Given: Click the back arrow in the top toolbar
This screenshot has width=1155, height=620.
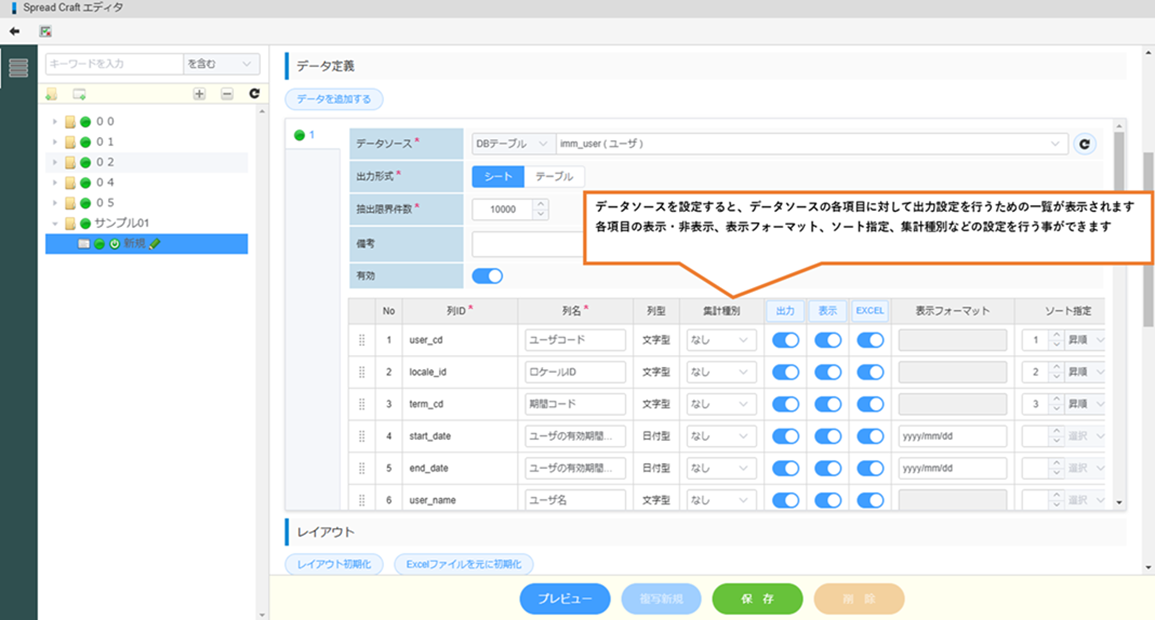Looking at the screenshot, I should 14,31.
